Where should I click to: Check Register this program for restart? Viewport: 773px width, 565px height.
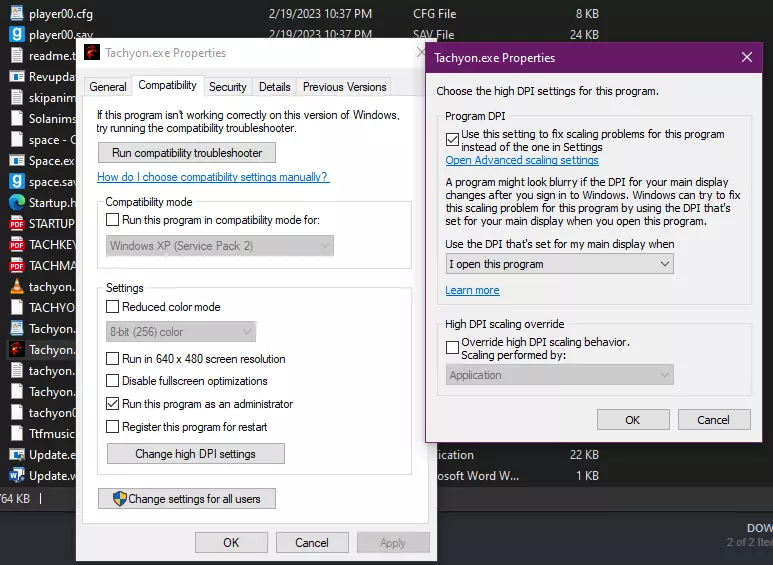(x=112, y=426)
